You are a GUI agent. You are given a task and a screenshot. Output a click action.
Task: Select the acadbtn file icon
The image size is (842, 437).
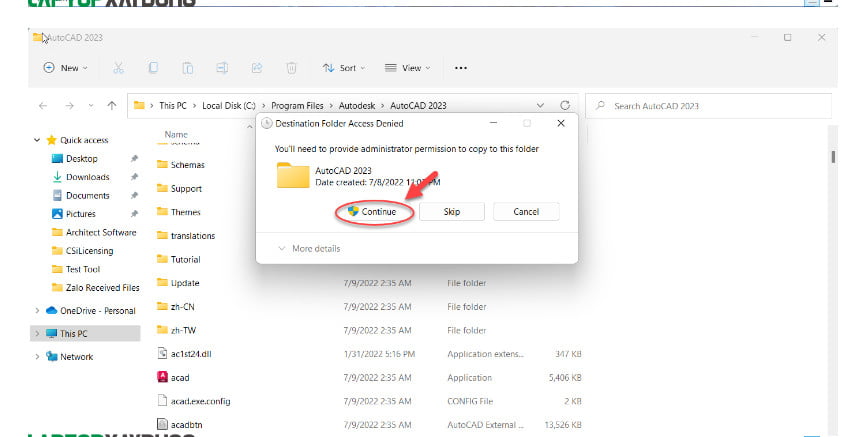coord(162,425)
